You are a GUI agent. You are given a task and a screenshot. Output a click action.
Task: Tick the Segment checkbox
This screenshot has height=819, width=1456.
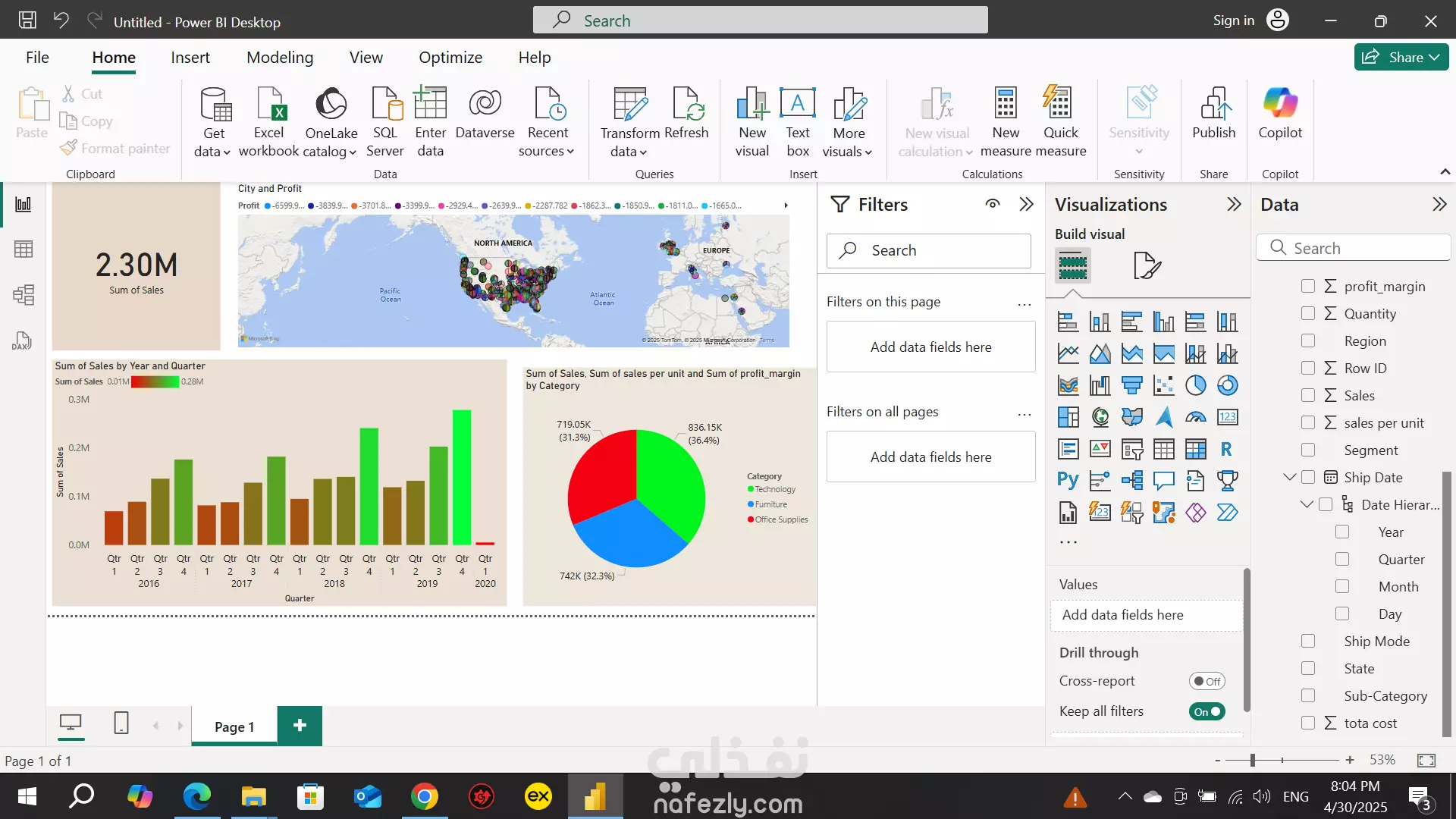click(1308, 450)
